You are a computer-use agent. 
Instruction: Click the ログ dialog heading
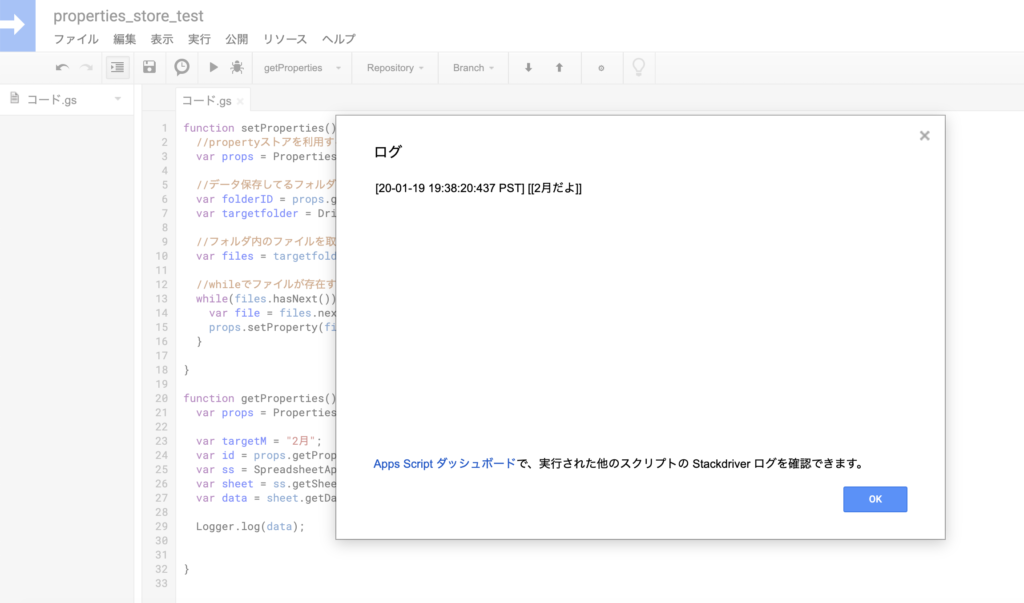[388, 152]
